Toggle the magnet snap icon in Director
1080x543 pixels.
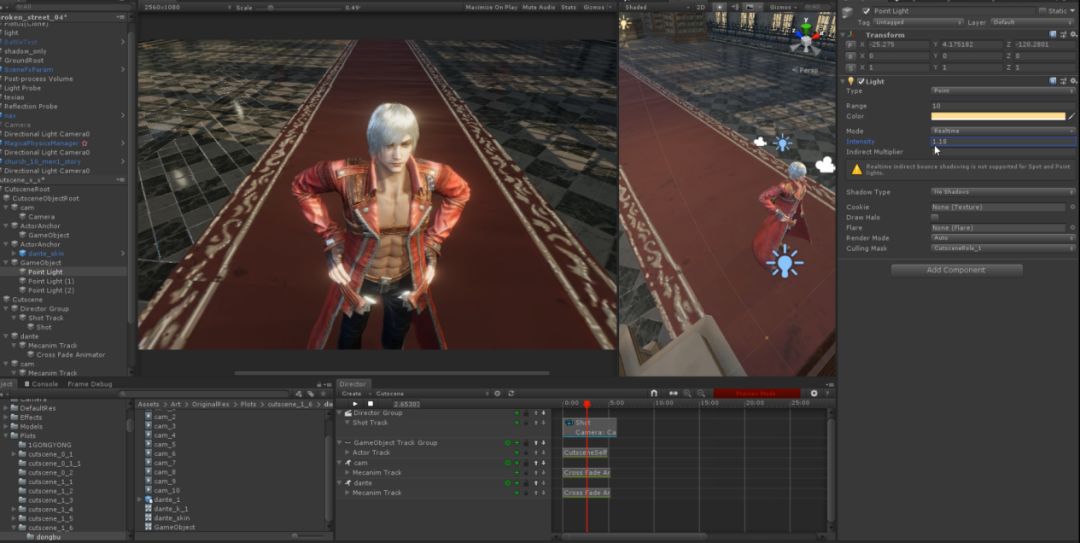click(654, 393)
